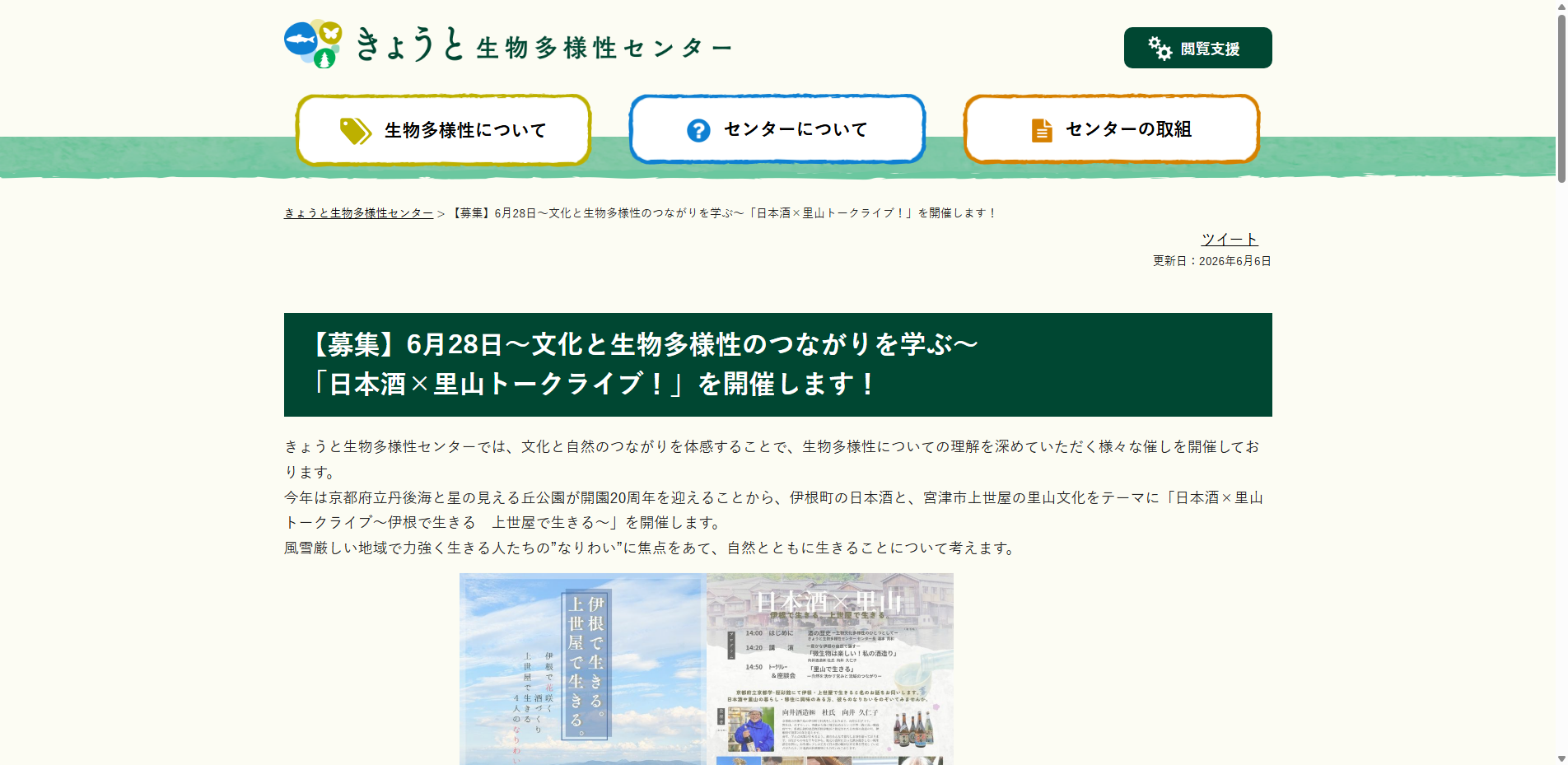Viewport: 1568px width, 765px height.
Task: Open センターについて menu
Action: (x=777, y=129)
